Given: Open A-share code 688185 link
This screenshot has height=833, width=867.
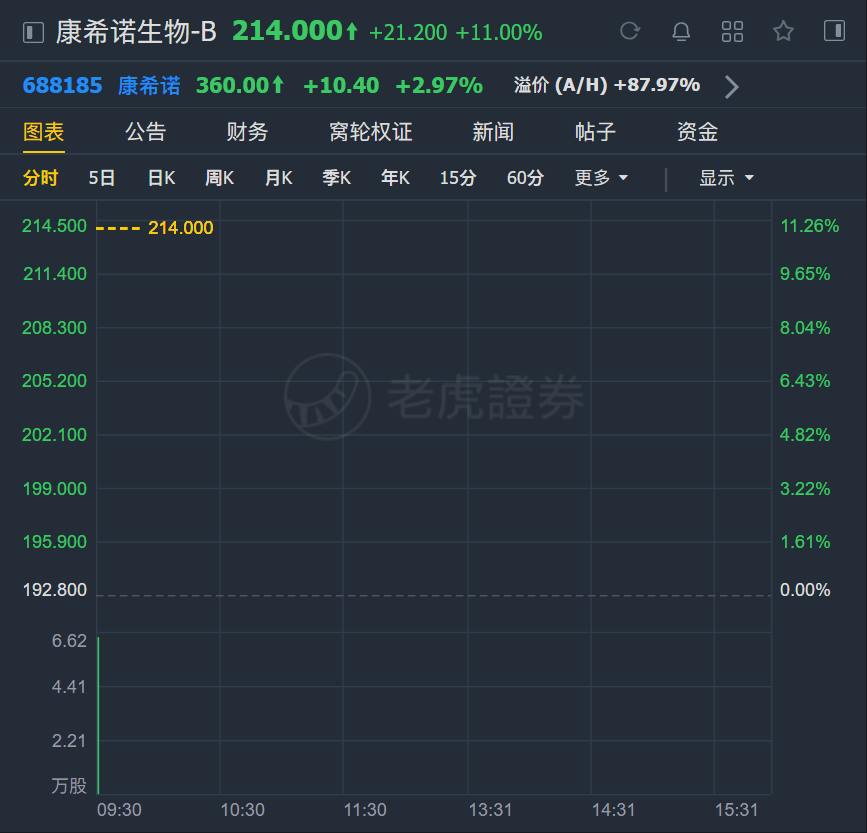Looking at the screenshot, I should click(62, 86).
